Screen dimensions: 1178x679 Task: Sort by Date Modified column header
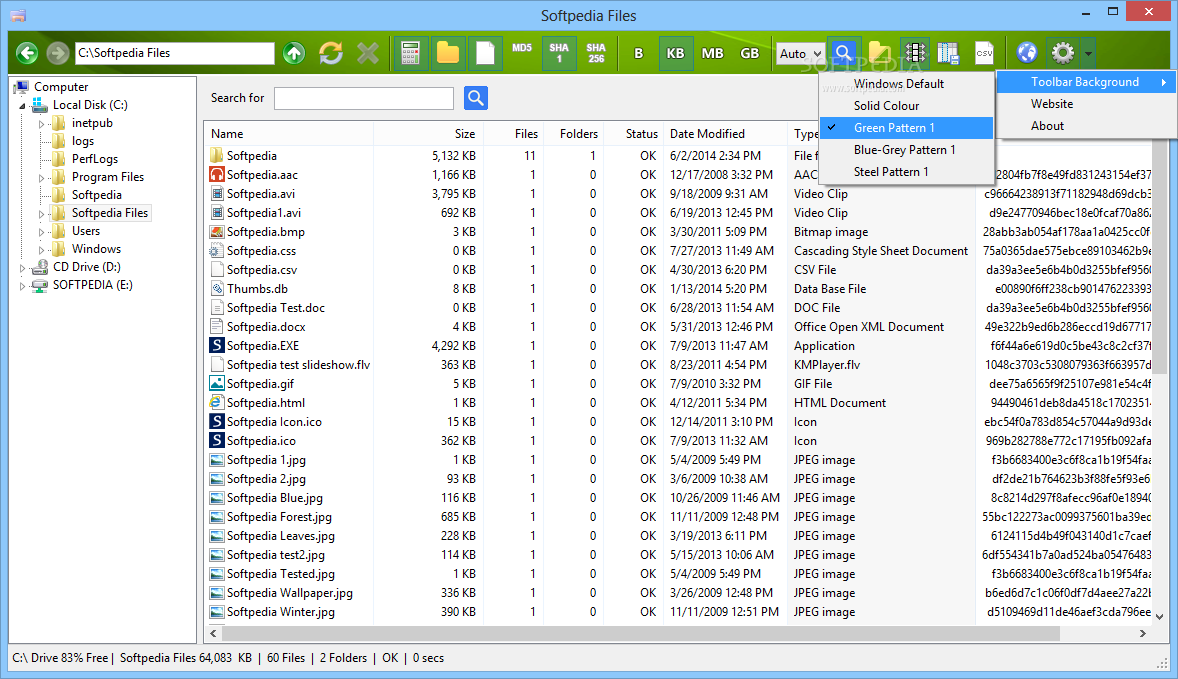coord(725,134)
